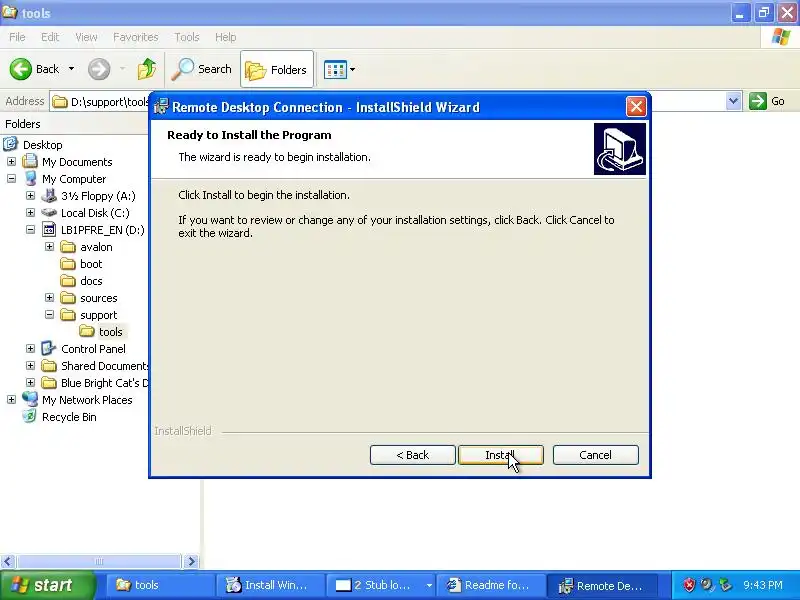Click the Install button in the wizard
This screenshot has width=800, height=600.
click(501, 455)
